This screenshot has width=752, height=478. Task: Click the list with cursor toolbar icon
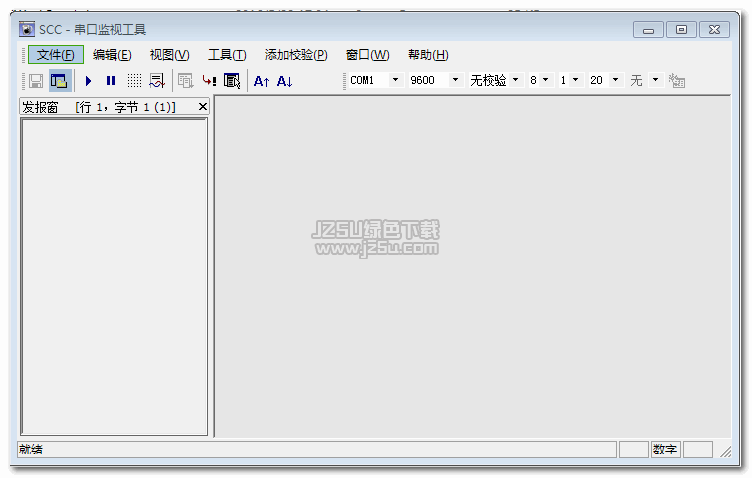tap(232, 80)
